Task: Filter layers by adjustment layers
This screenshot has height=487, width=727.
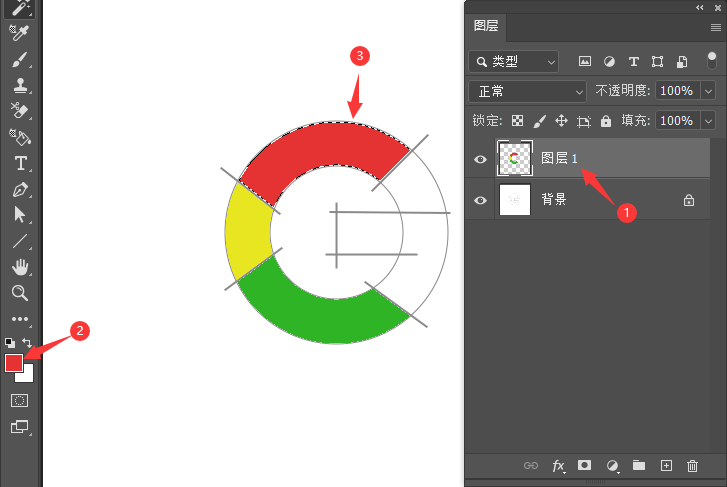Action: click(609, 61)
